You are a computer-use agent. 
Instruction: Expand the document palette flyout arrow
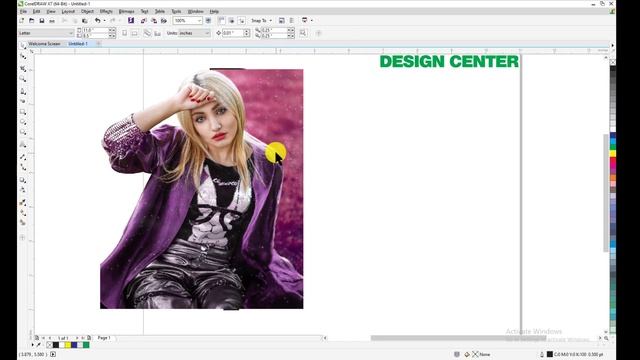[x=33, y=345]
